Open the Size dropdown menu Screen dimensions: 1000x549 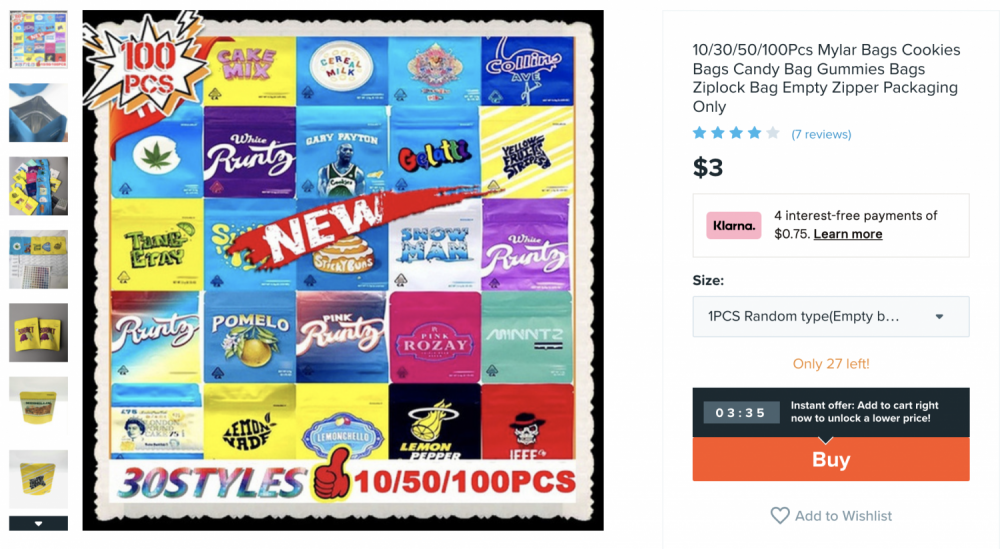pyautogui.click(x=831, y=316)
